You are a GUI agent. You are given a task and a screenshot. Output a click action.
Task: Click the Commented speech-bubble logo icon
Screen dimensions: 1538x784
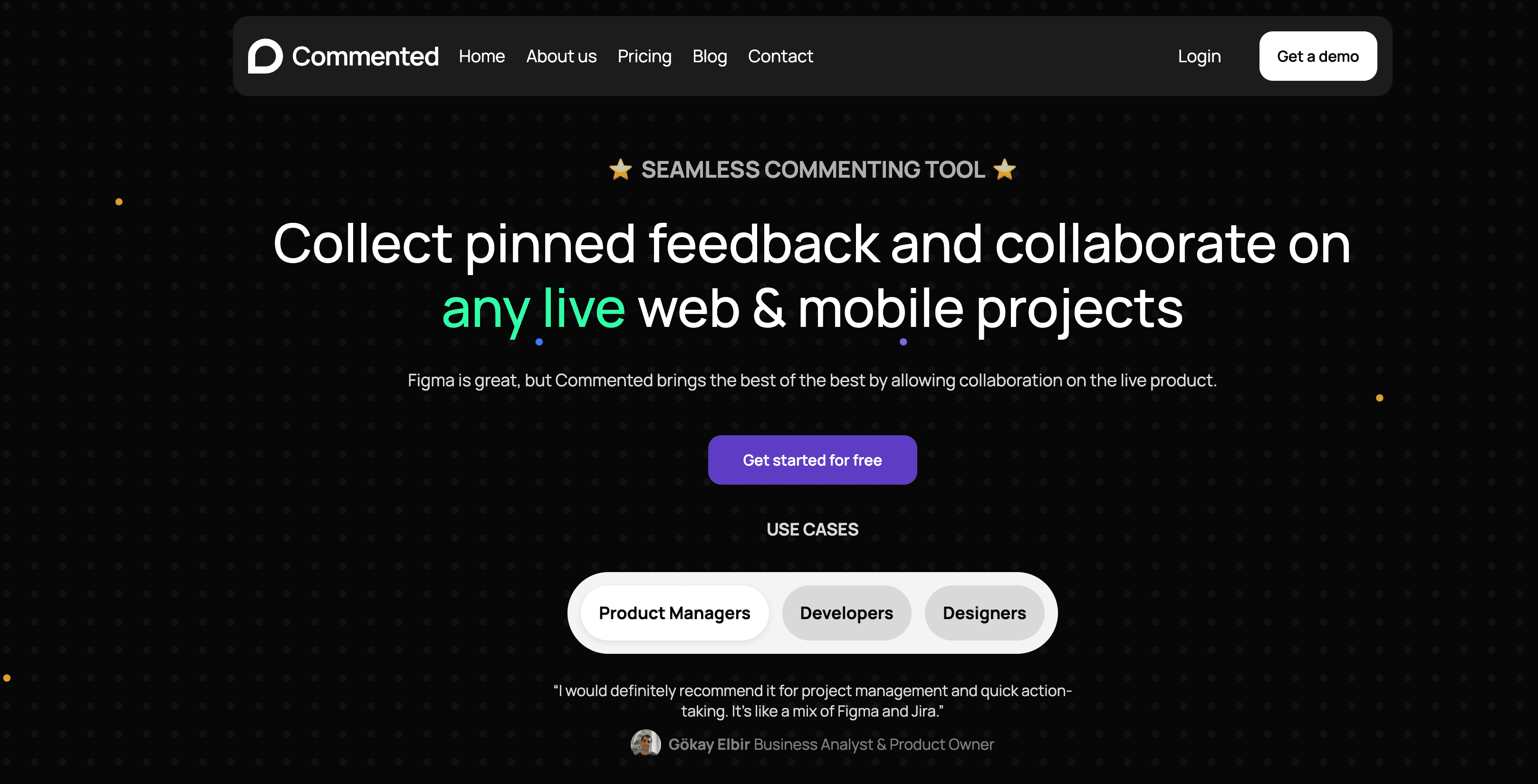(265, 56)
